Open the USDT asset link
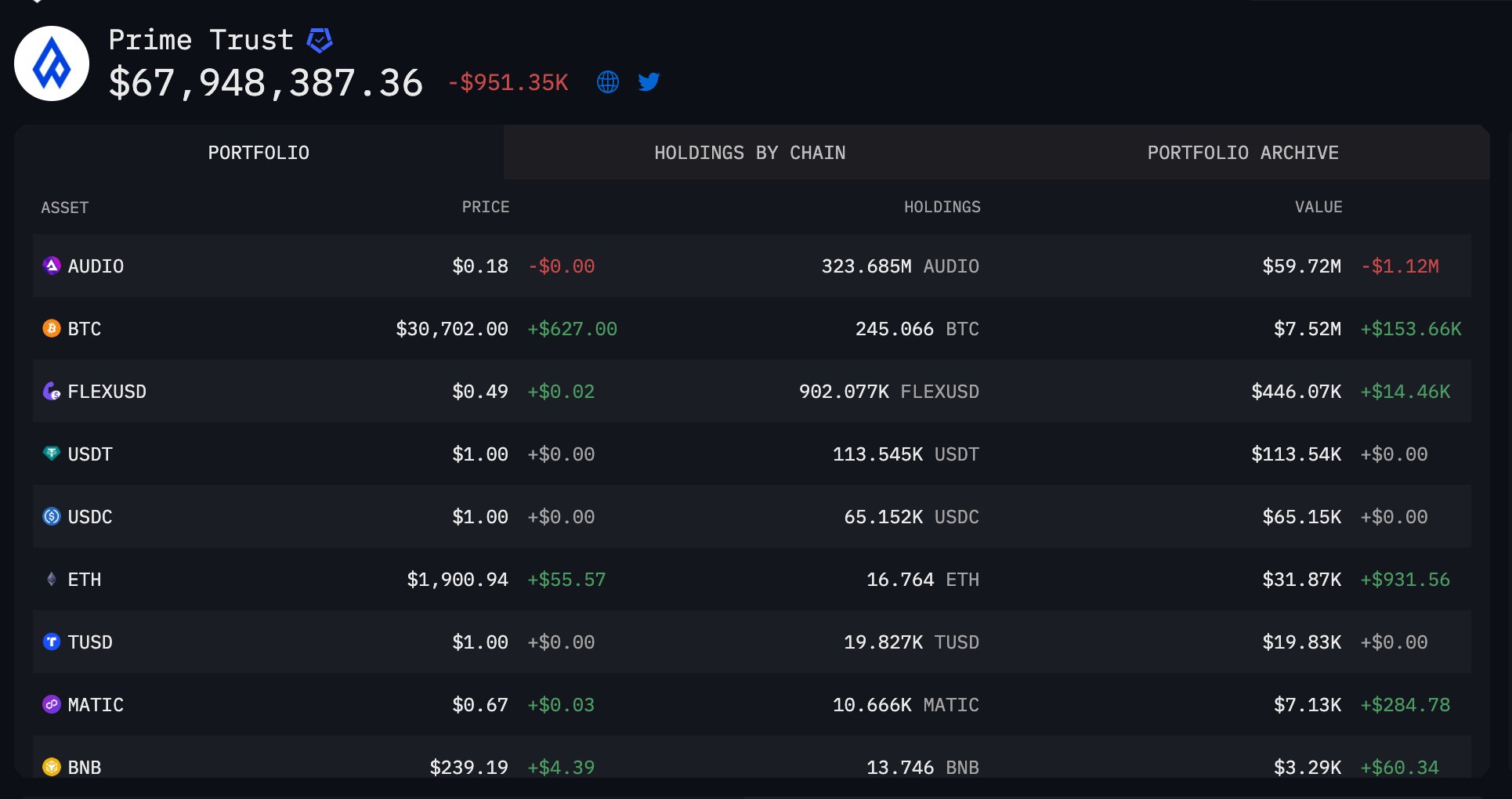This screenshot has width=1512, height=799. 90,454
